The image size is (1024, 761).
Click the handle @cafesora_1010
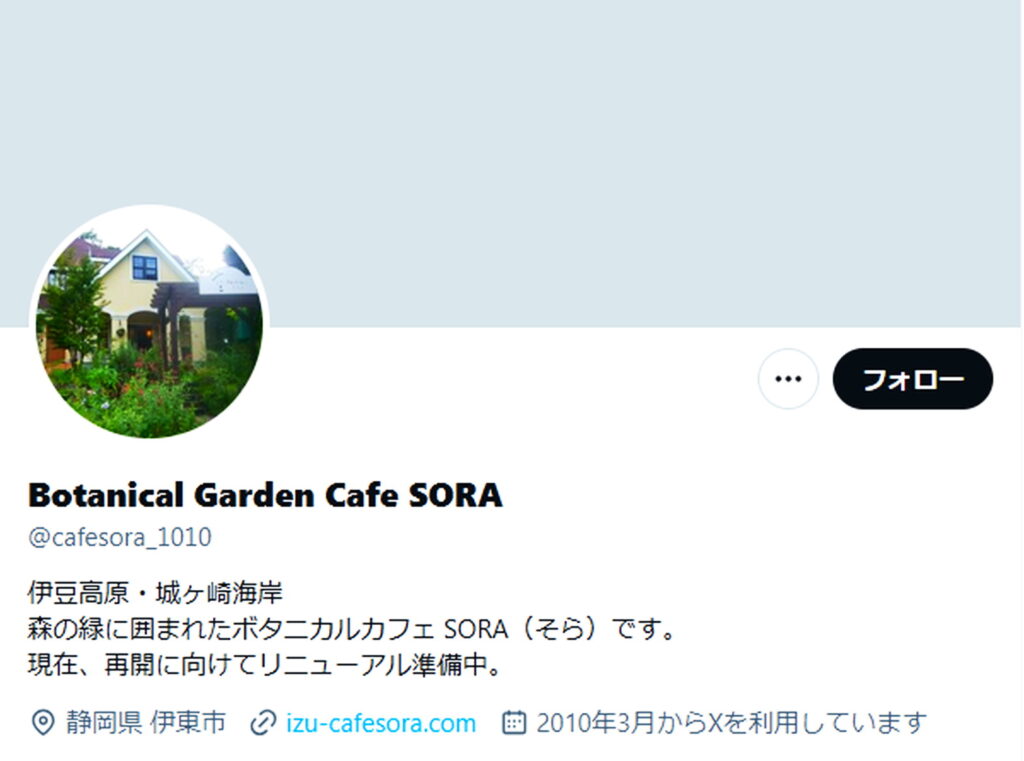(120, 537)
